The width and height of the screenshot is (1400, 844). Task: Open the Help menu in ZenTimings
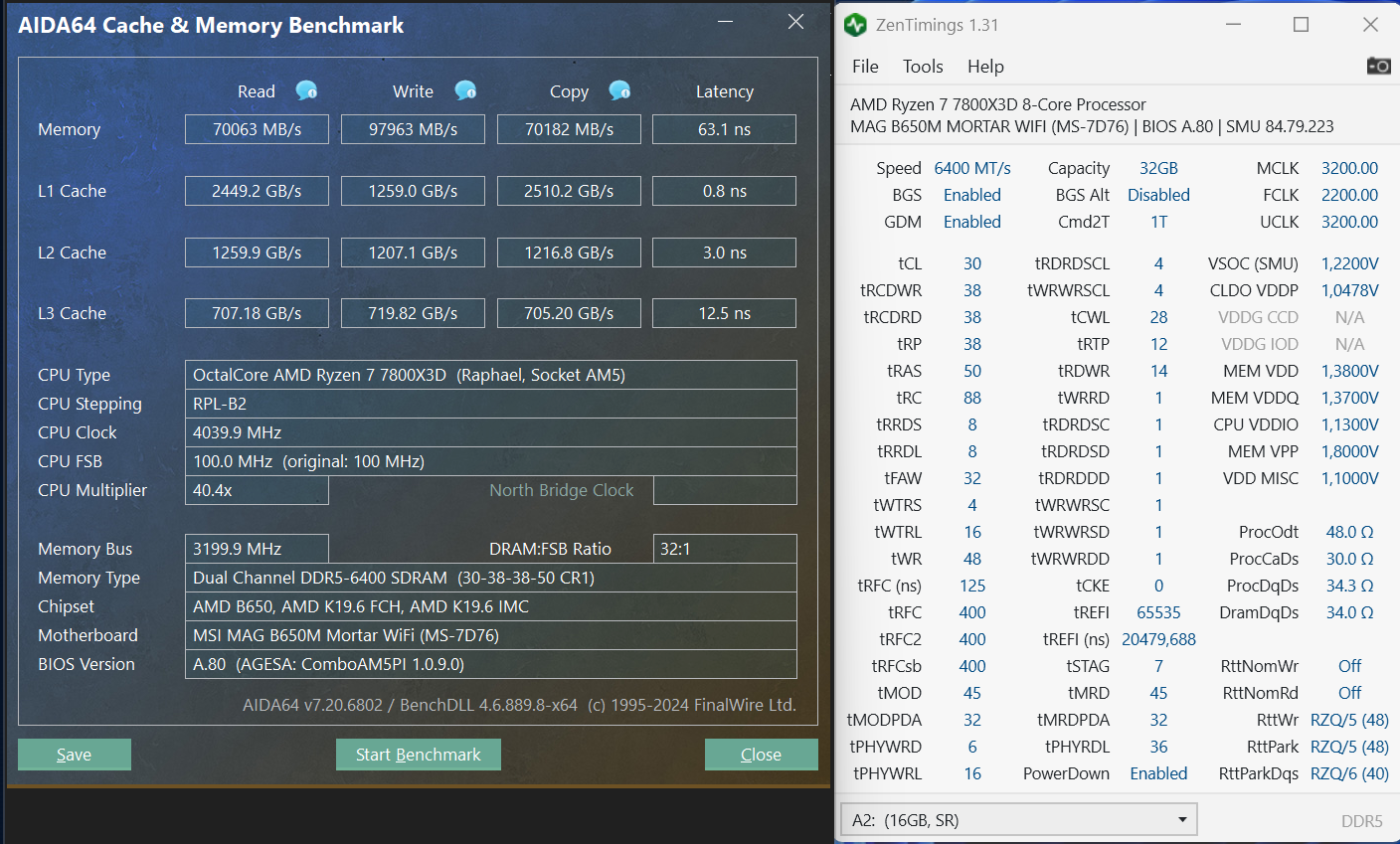(x=985, y=67)
